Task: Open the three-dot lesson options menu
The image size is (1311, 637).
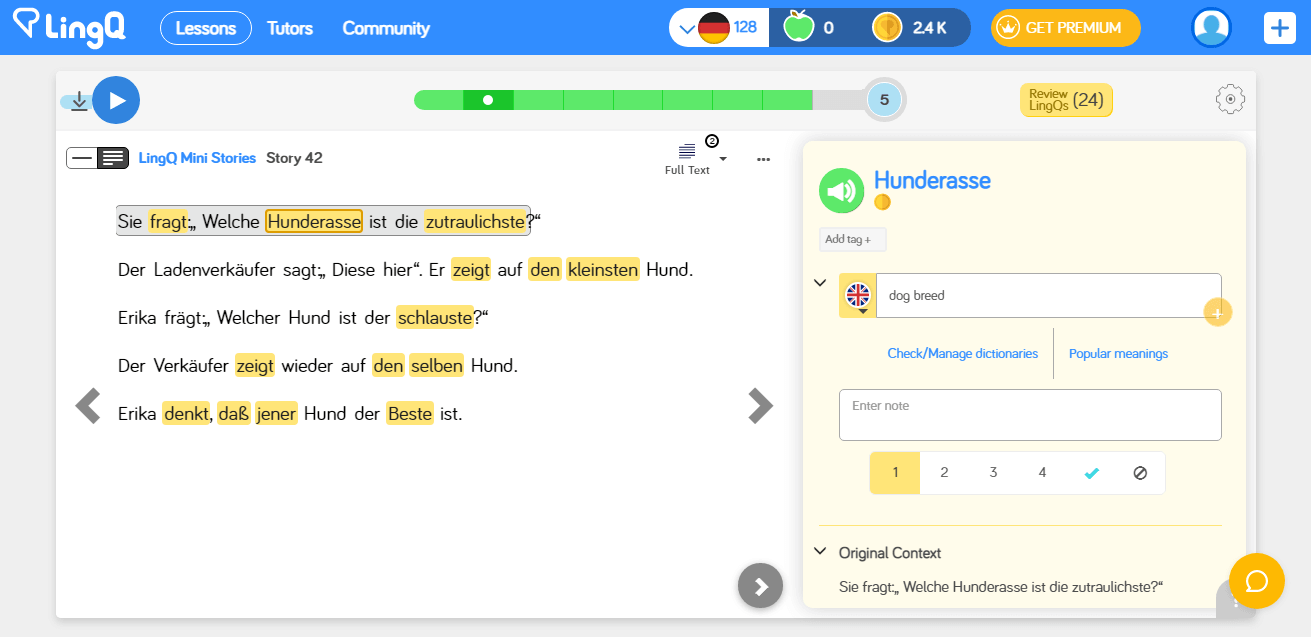Action: 764,159
